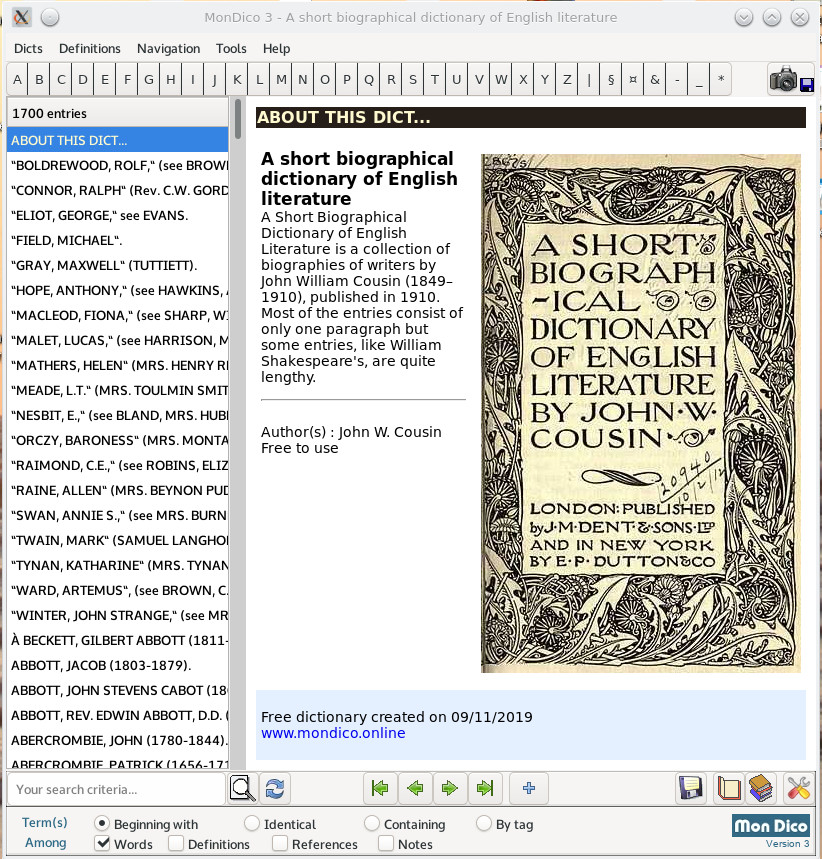Jump to the last entry arrow

(485, 788)
